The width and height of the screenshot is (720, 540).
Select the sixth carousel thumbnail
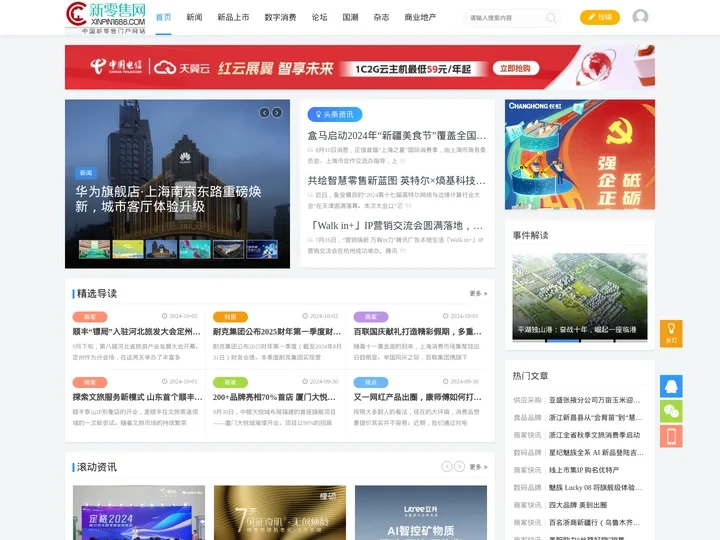[x=262, y=249]
